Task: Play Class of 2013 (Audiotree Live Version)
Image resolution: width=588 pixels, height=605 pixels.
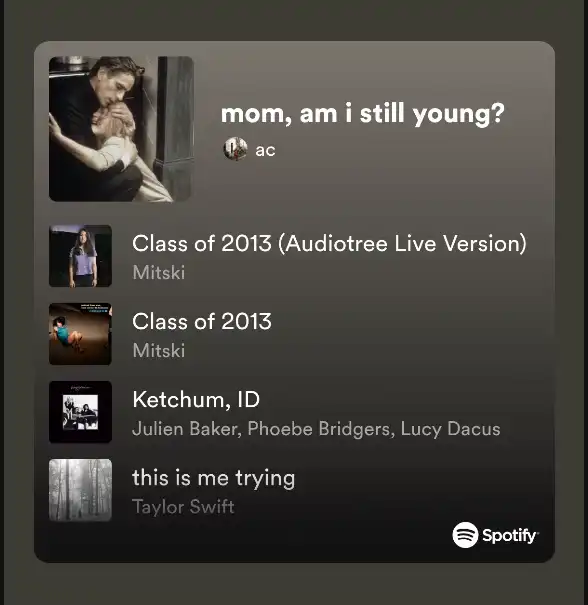Action: click(329, 243)
